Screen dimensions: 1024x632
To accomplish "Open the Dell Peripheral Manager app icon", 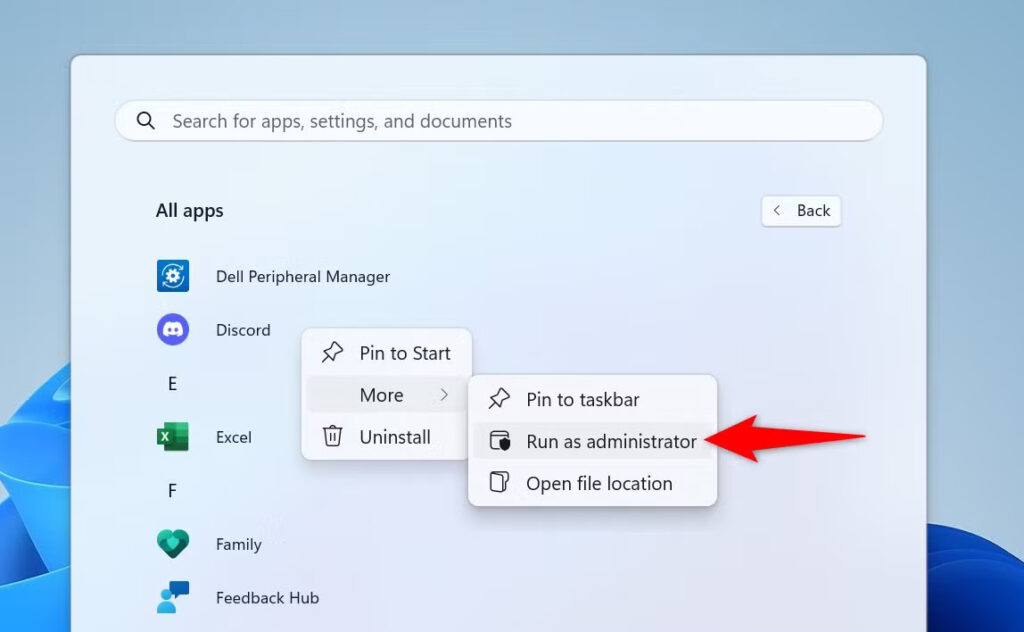I will coord(173,276).
